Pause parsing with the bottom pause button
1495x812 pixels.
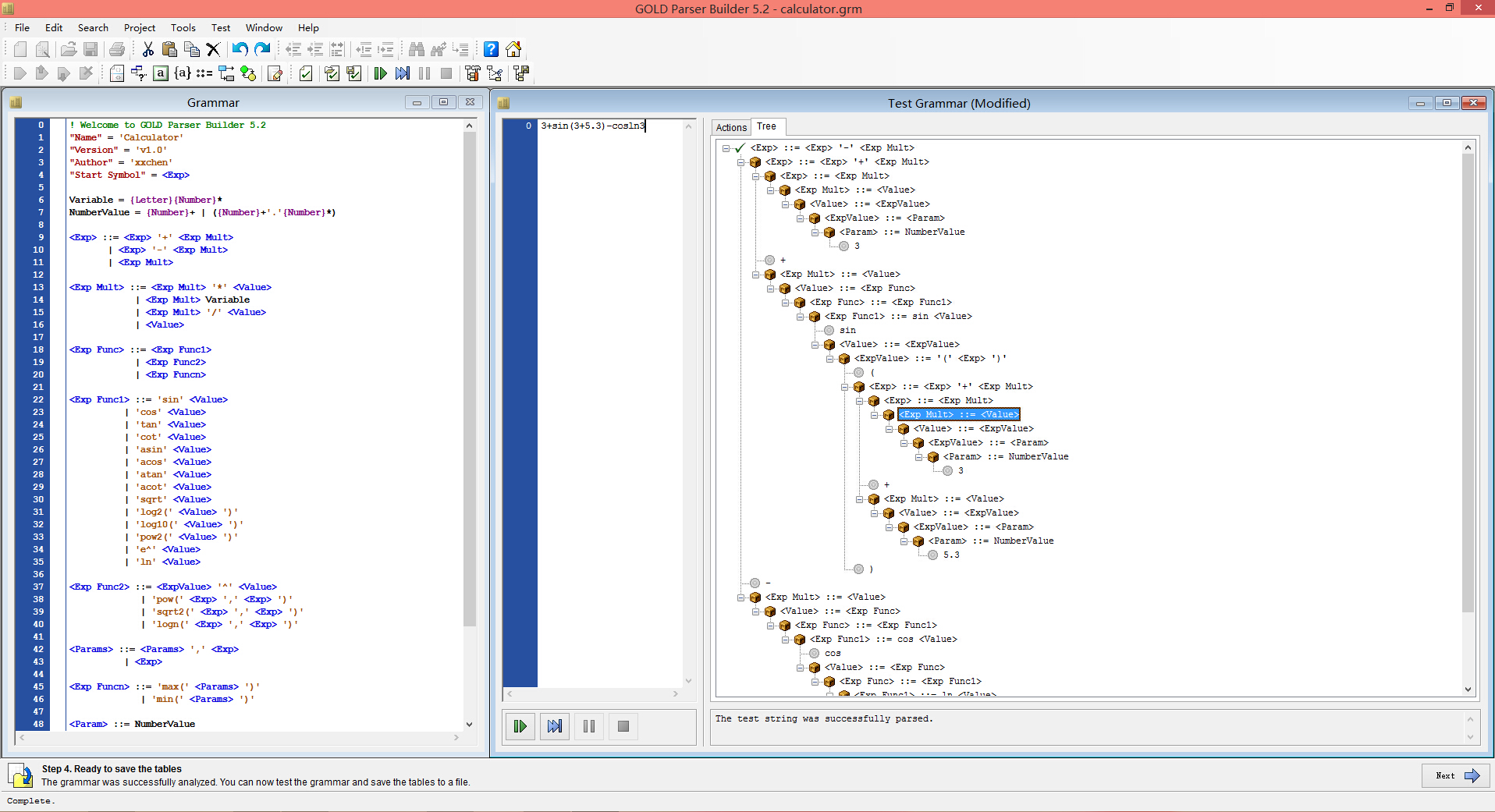pos(589,726)
